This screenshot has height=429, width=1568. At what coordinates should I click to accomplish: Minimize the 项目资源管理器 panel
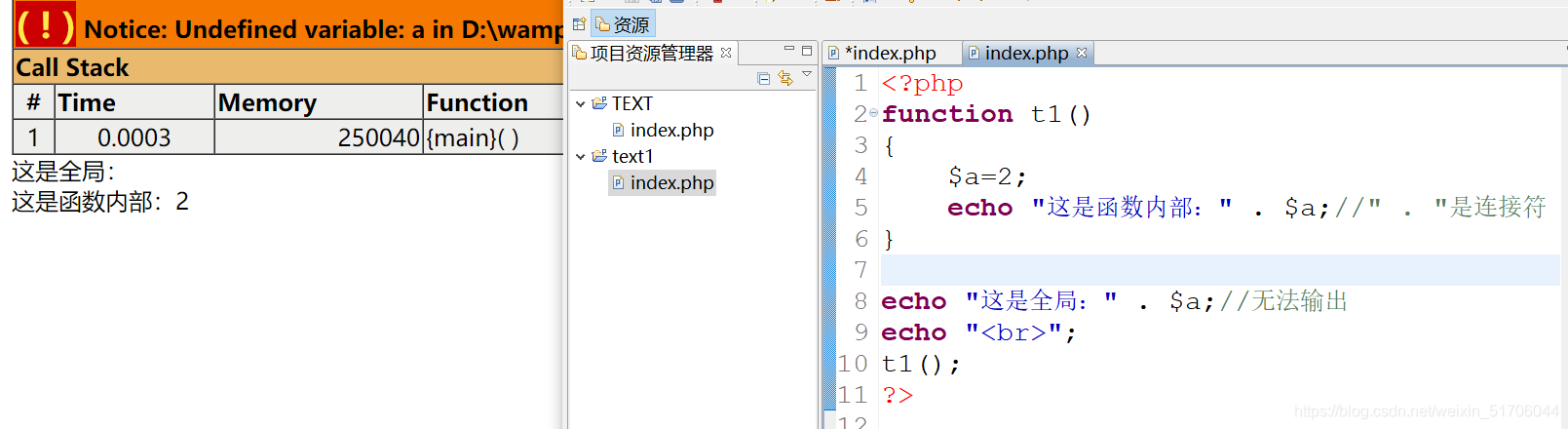[789, 50]
